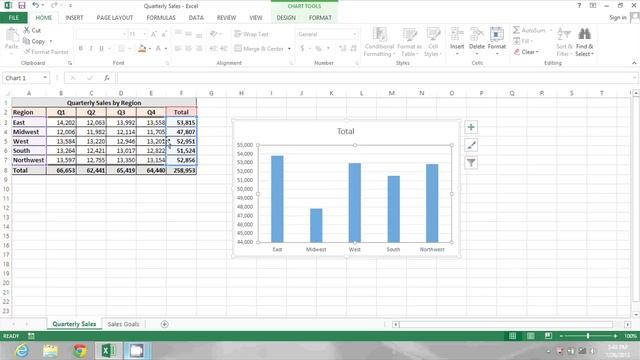Viewport: 640px width, 360px height.
Task: Undo the last action
Action: (x=36, y=5)
